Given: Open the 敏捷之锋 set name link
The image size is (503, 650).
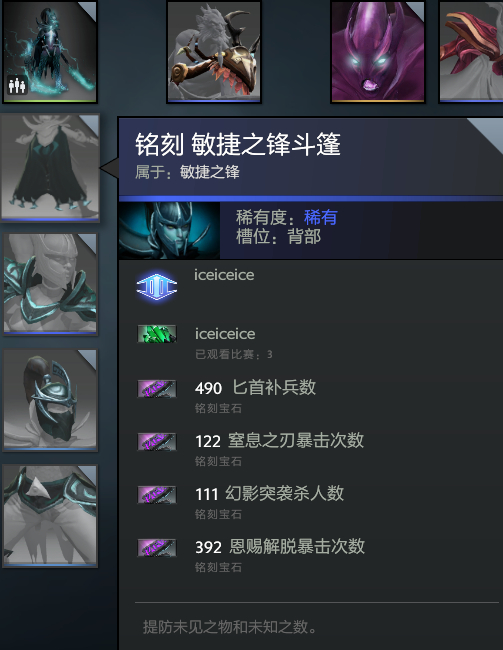Looking at the screenshot, I should 209,172.
